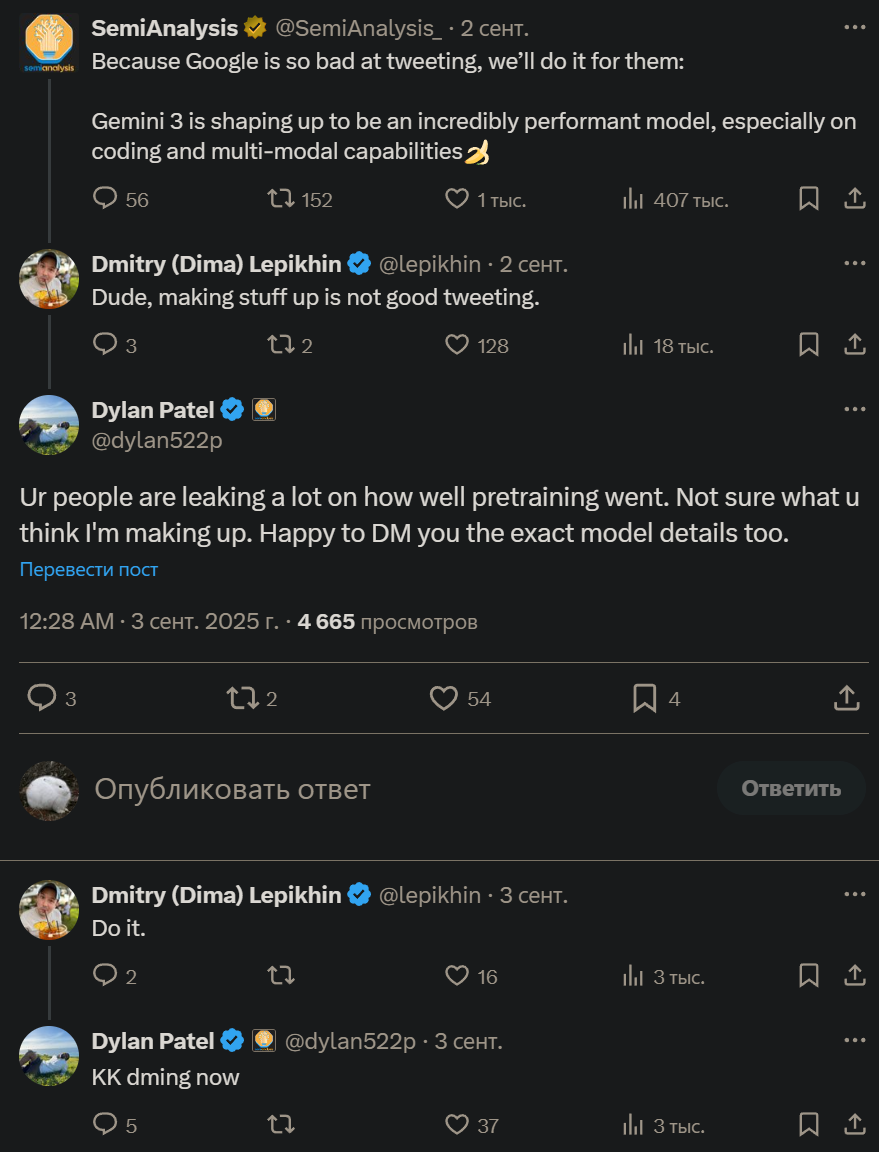The height and width of the screenshot is (1152, 879).
Task: Type in 'Опубликовать ответ' reply field
Action: coord(400,789)
